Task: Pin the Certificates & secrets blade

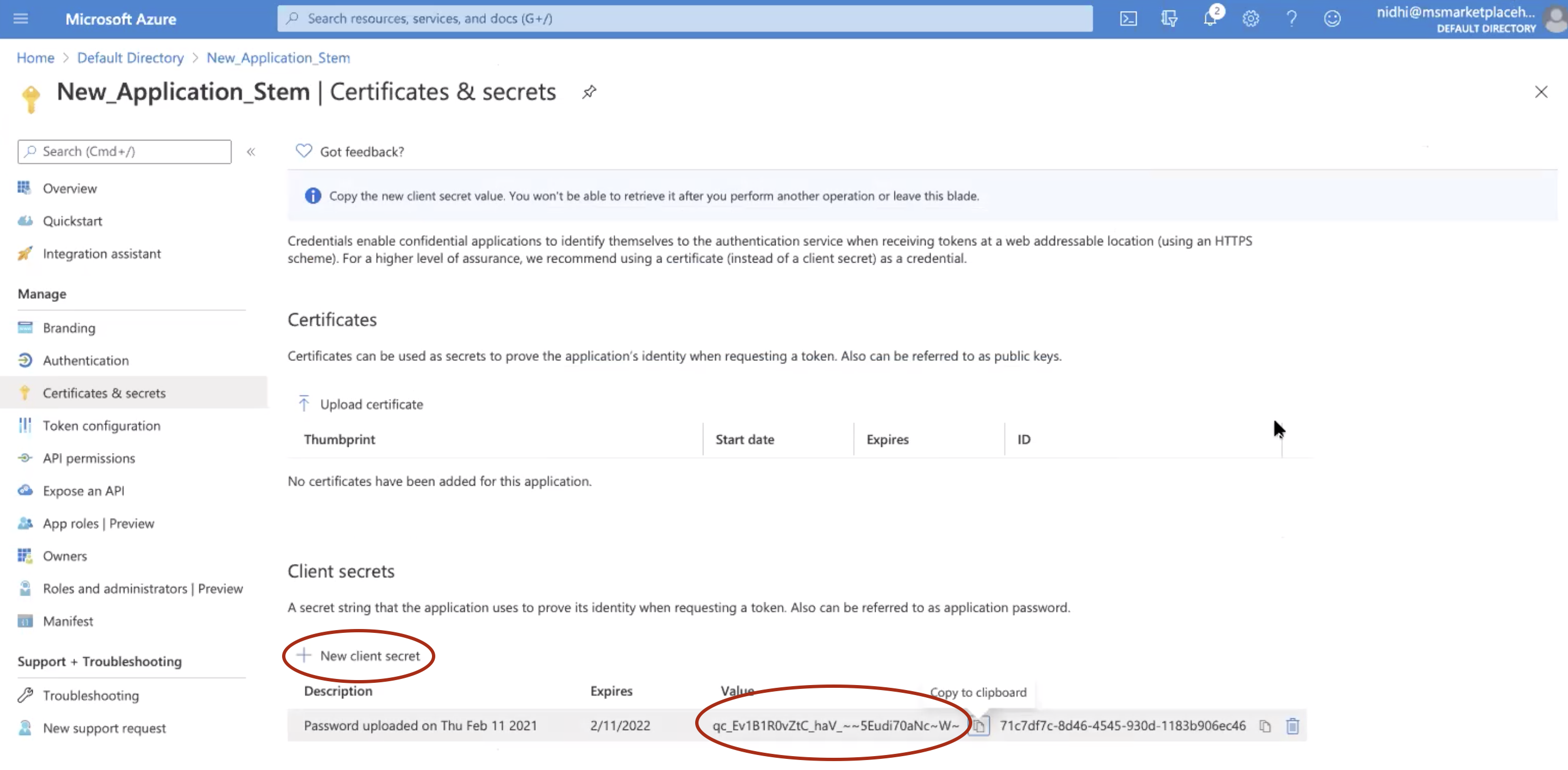Action: pyautogui.click(x=589, y=92)
